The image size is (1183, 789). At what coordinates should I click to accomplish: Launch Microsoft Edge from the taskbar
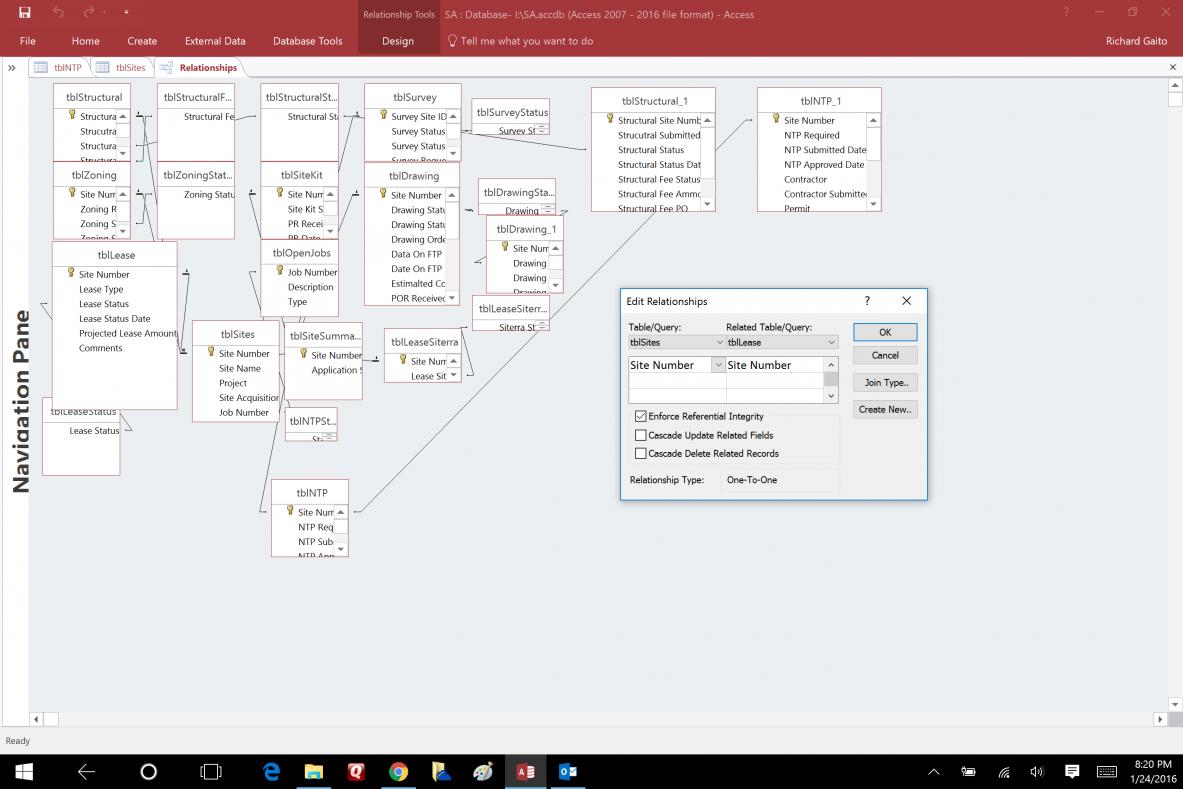pyautogui.click(x=272, y=771)
